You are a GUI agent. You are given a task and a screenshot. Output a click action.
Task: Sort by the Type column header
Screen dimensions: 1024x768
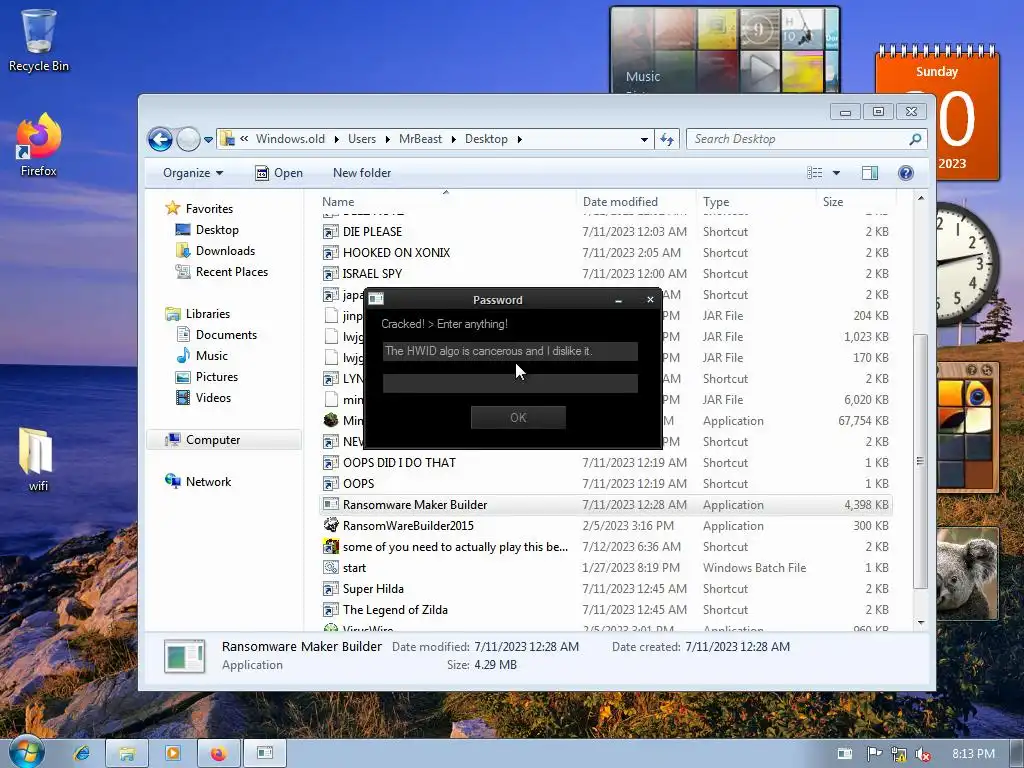[x=716, y=202]
